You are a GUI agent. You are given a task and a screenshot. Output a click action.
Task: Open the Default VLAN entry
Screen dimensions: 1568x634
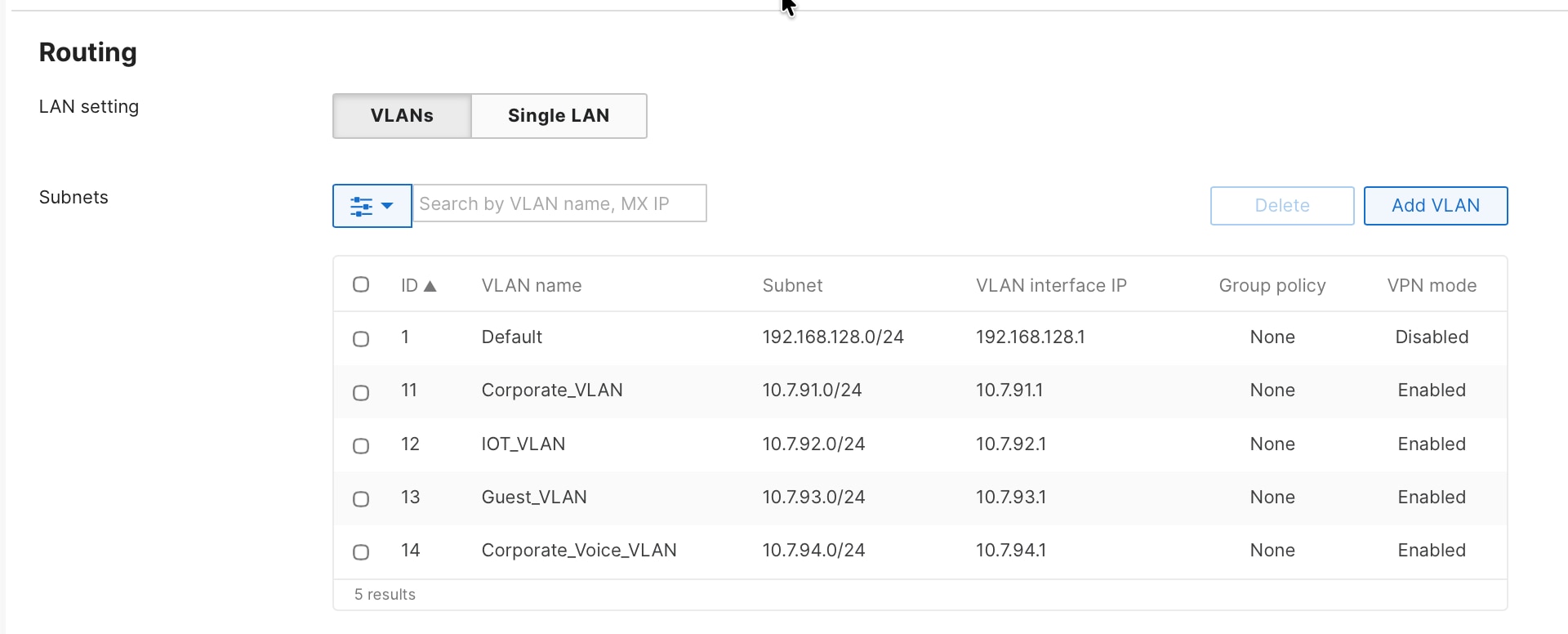pyautogui.click(x=511, y=337)
